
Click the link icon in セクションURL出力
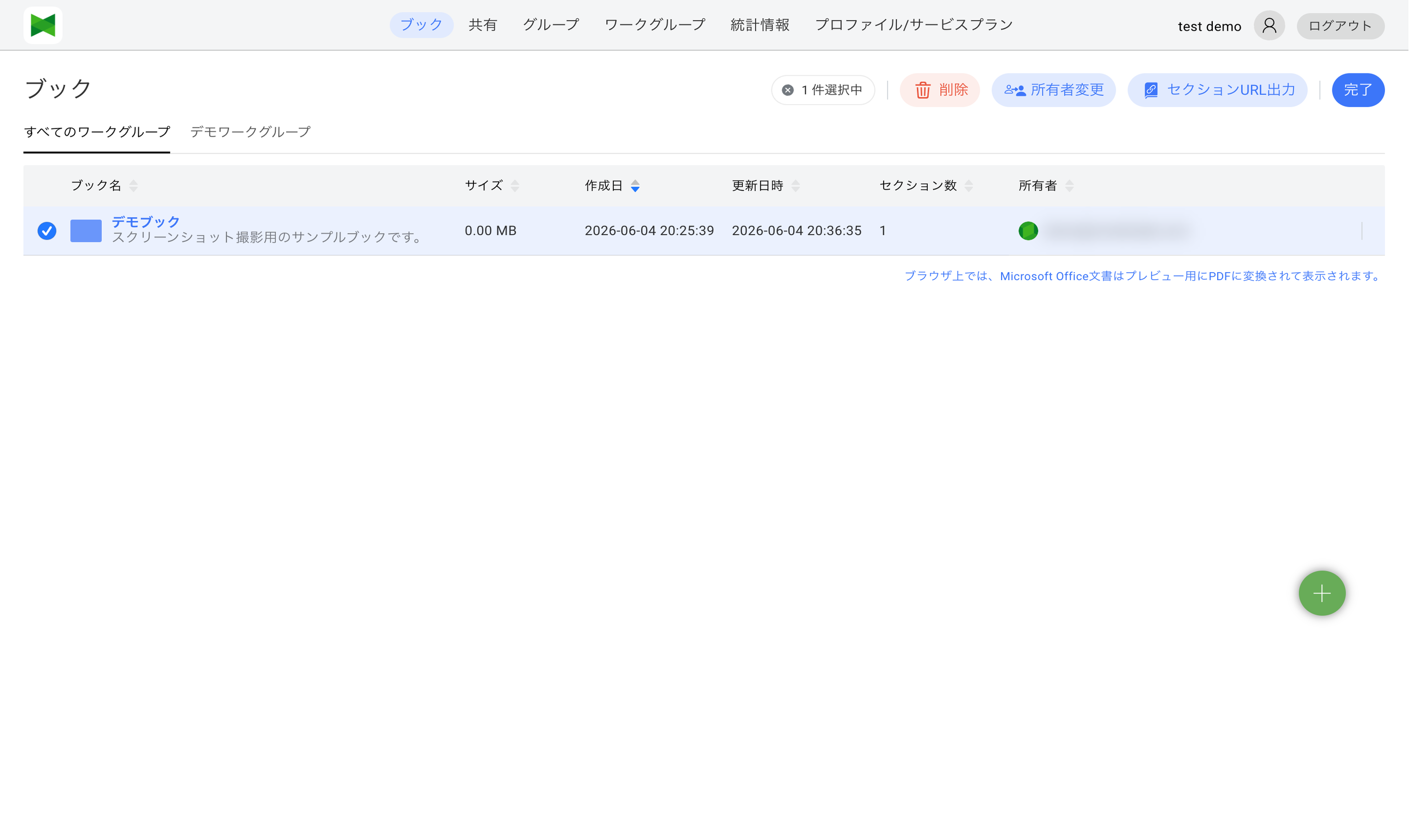pos(1151,90)
